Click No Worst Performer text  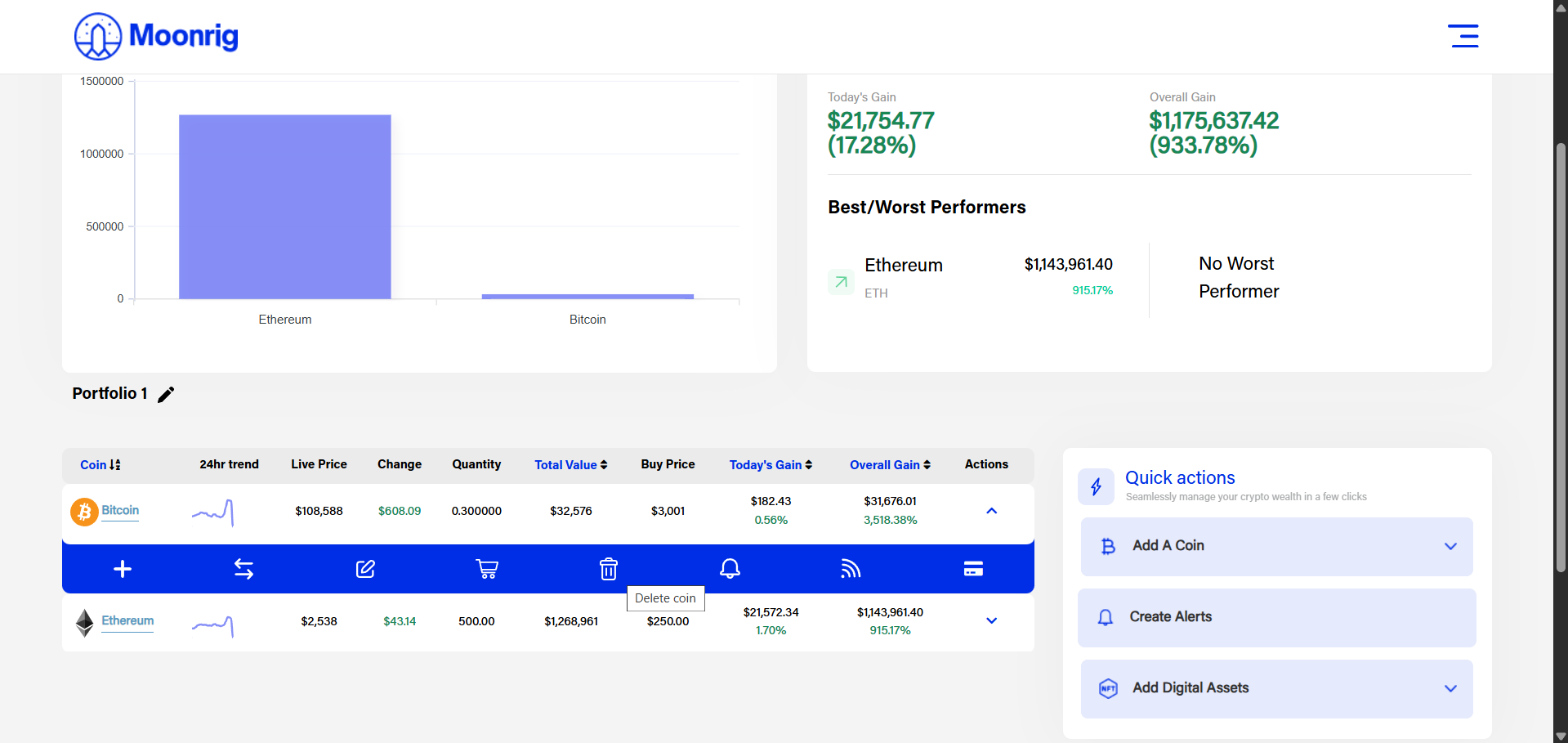coord(1239,278)
